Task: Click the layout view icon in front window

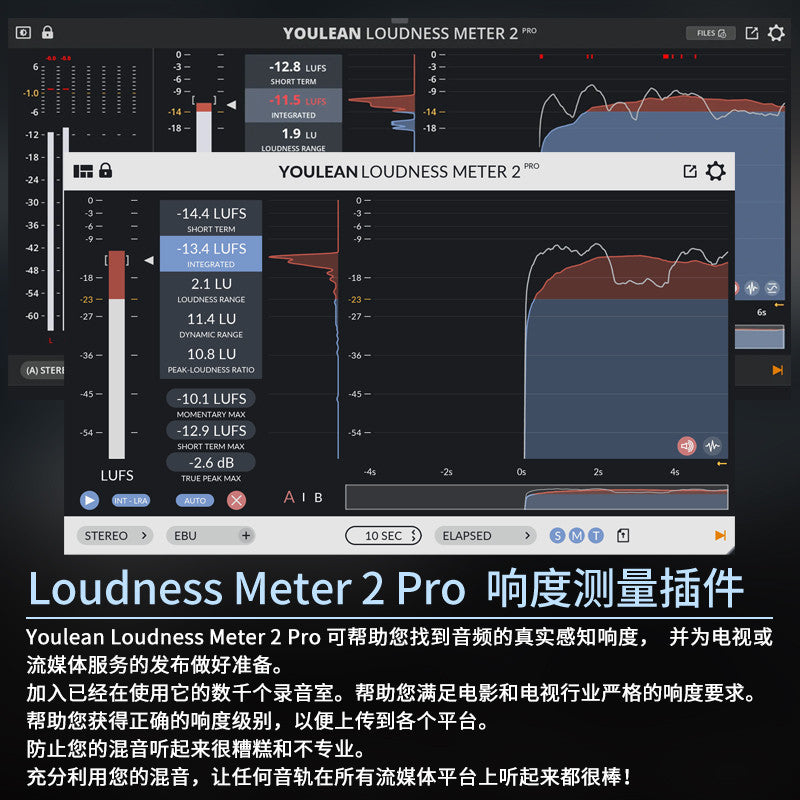Action: (x=83, y=171)
